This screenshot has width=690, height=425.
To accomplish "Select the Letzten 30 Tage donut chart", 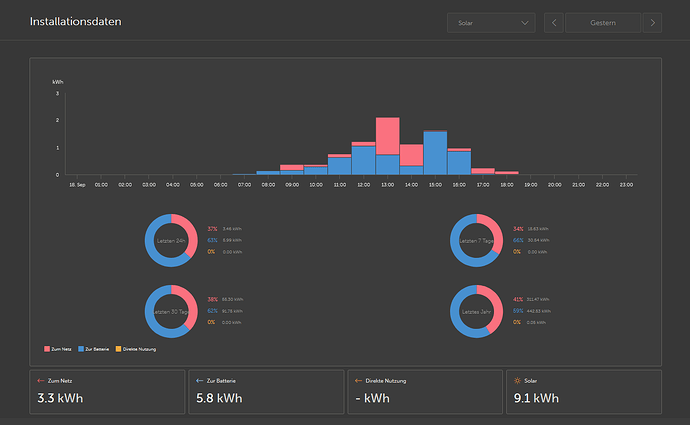I will tap(171, 311).
